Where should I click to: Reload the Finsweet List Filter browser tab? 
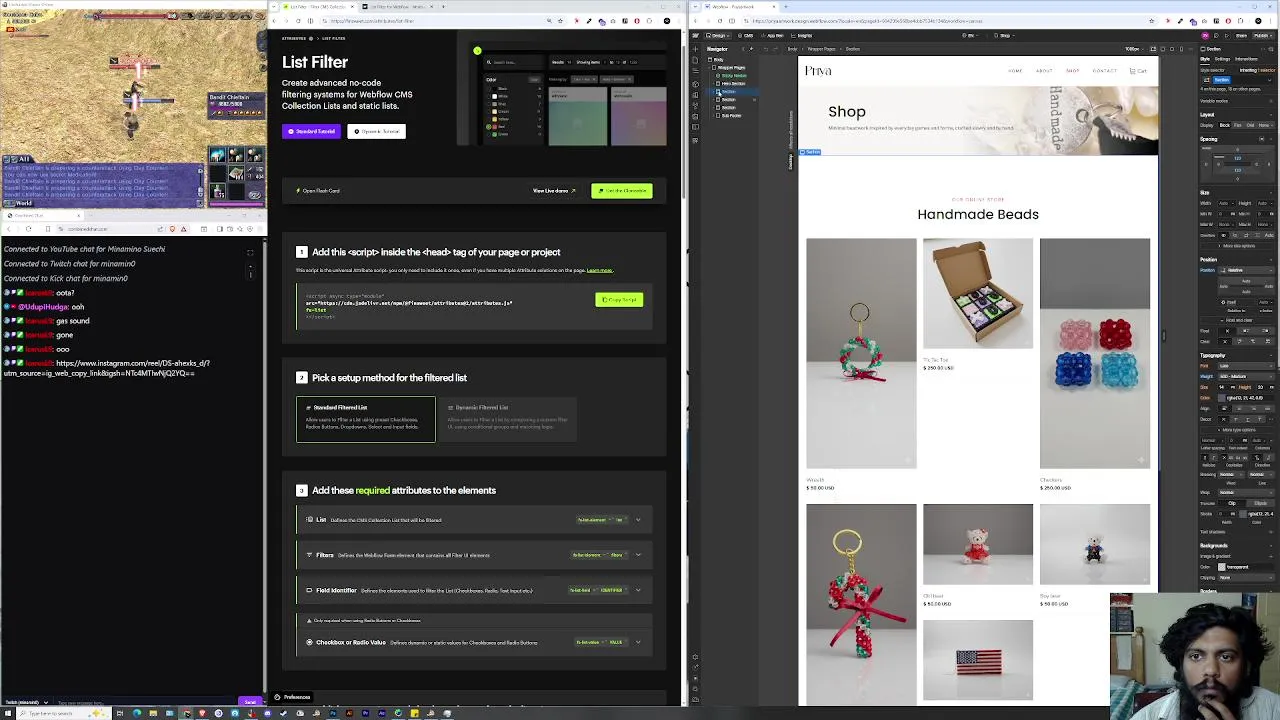pos(298,21)
